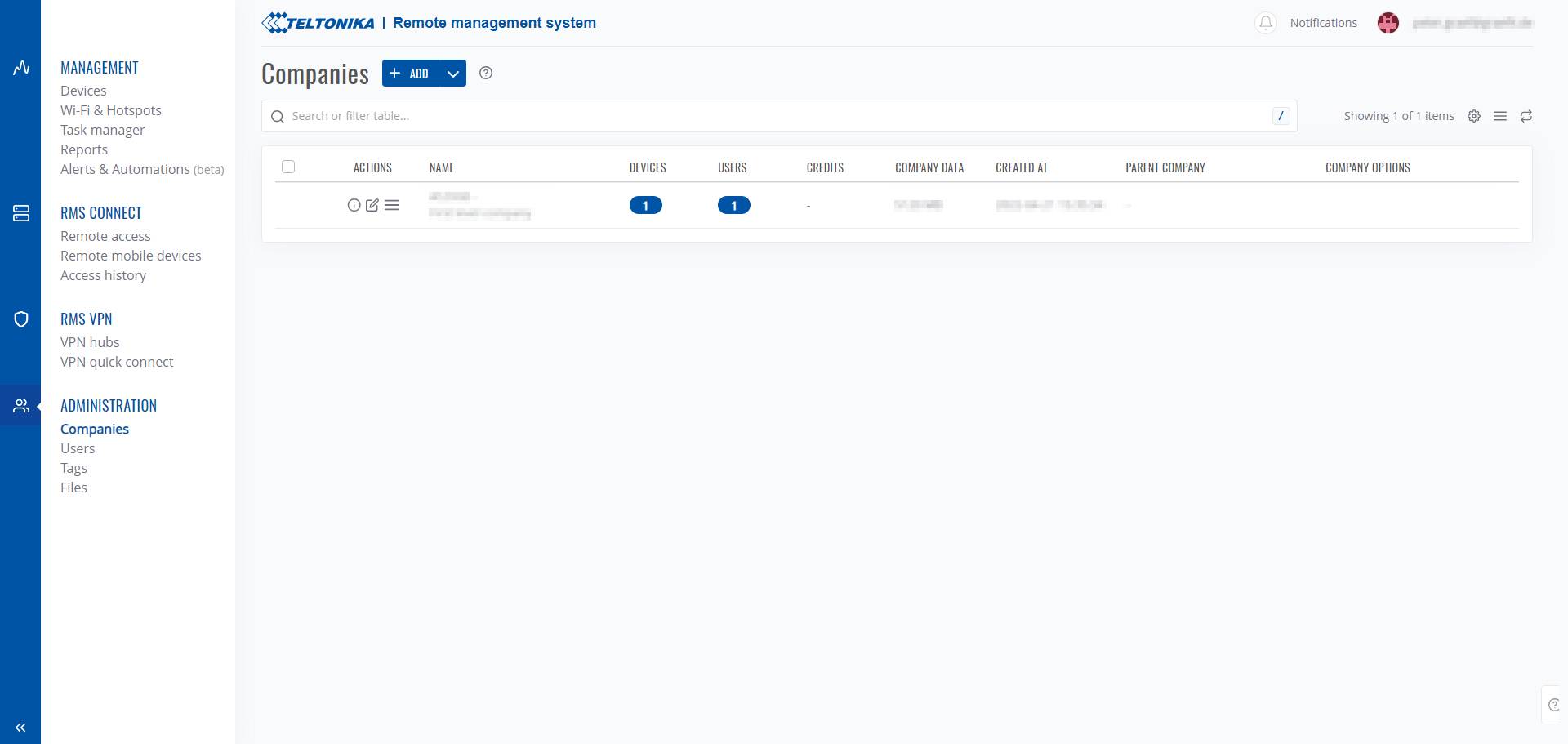The width and height of the screenshot is (1568, 744).
Task: Open Reports page
Action: point(84,149)
